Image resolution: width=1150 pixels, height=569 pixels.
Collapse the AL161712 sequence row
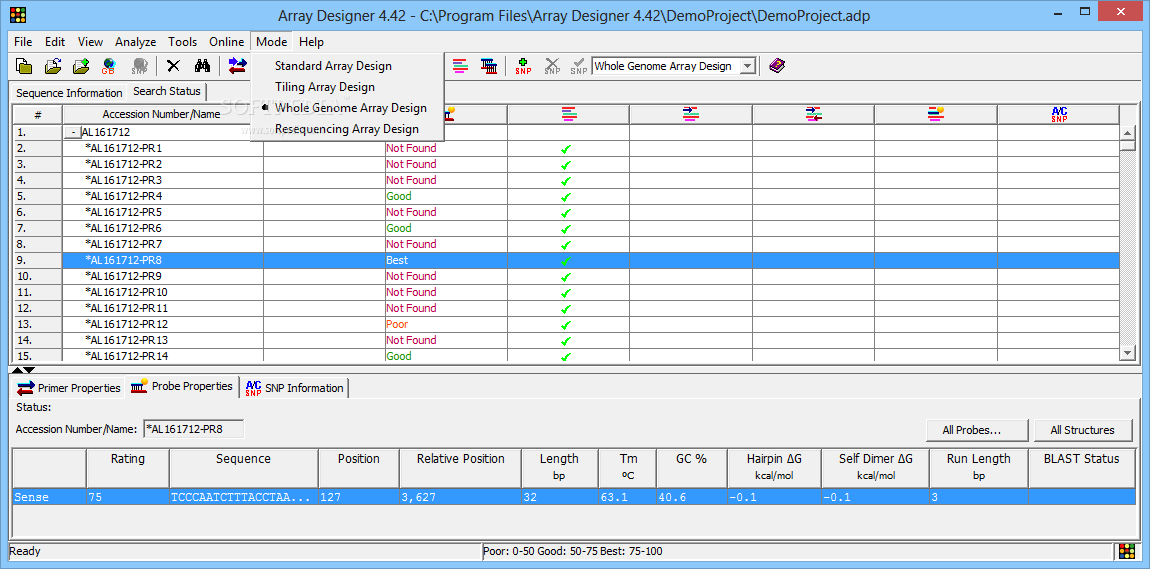(x=73, y=133)
